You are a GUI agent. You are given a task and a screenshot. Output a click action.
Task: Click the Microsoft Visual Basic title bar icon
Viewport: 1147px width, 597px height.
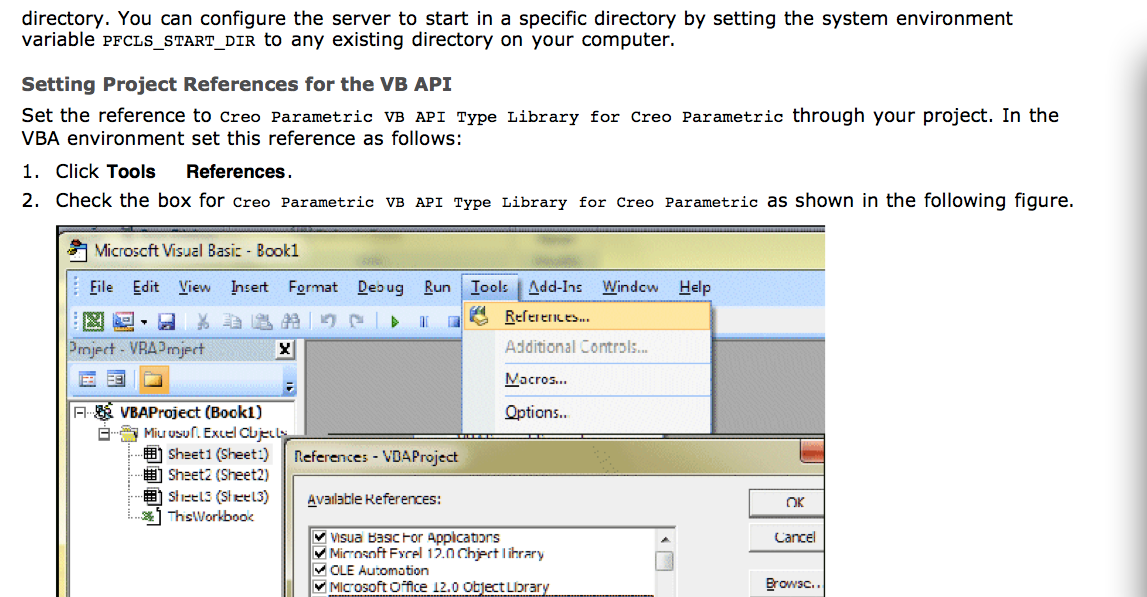pyautogui.click(x=78, y=250)
